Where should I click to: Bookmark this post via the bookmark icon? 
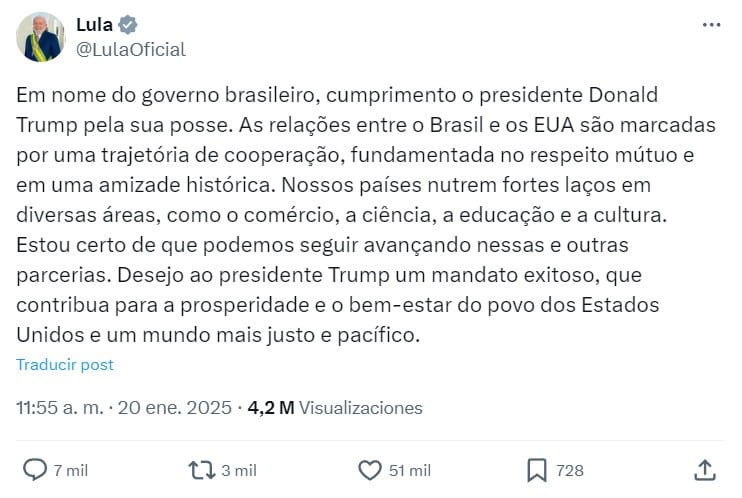[x=536, y=469]
